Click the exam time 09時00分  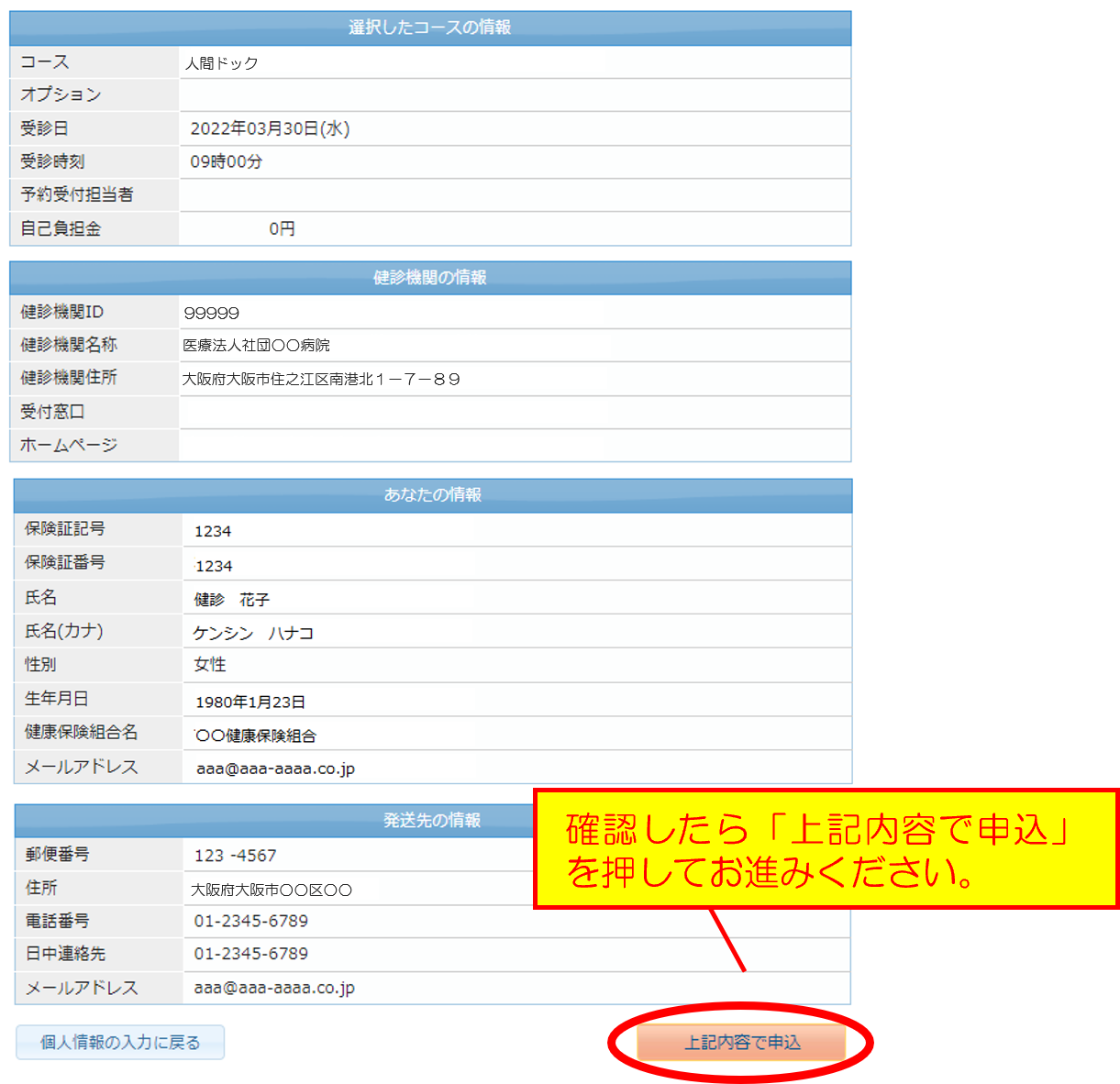[226, 162]
